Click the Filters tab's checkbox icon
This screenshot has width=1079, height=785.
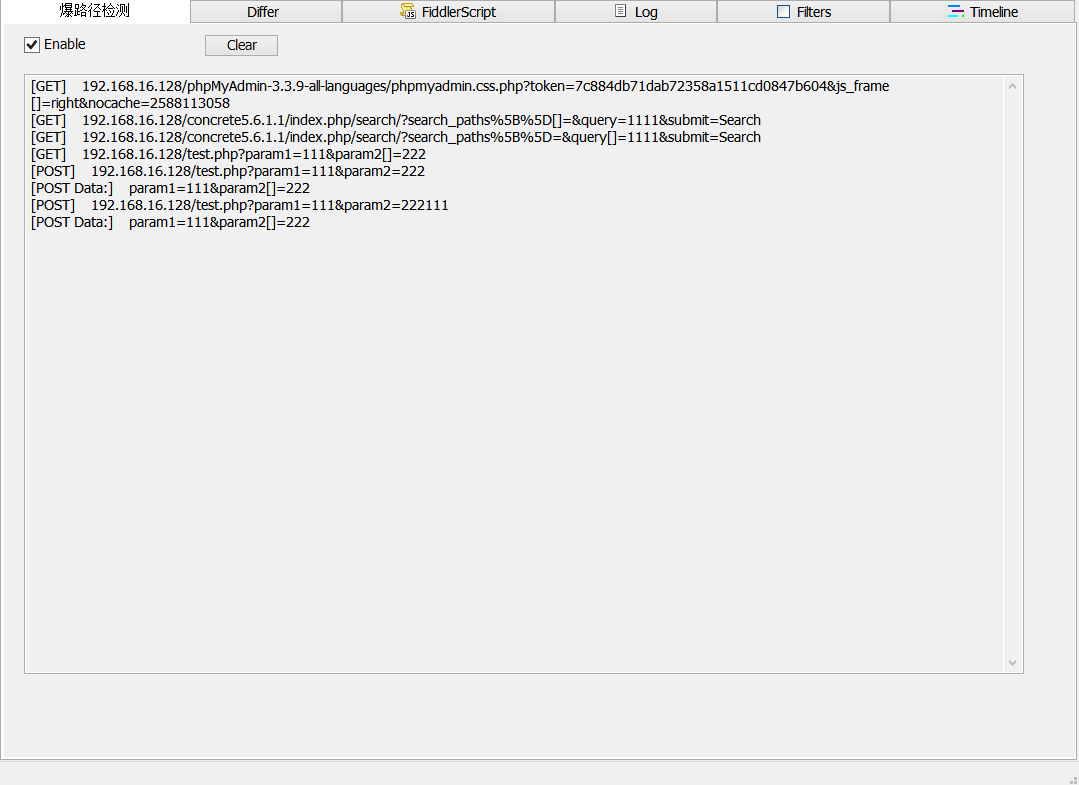tap(783, 12)
